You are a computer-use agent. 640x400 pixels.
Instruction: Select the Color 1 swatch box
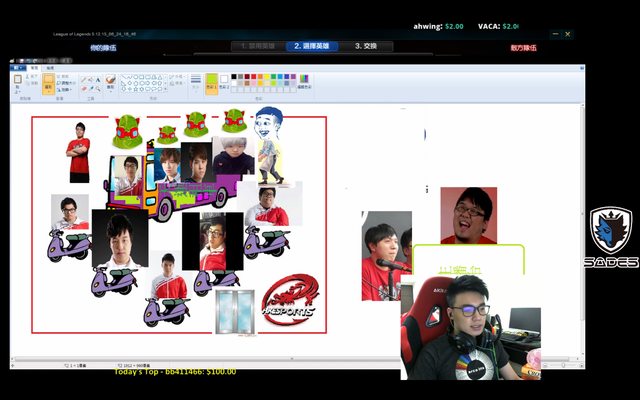[211, 84]
